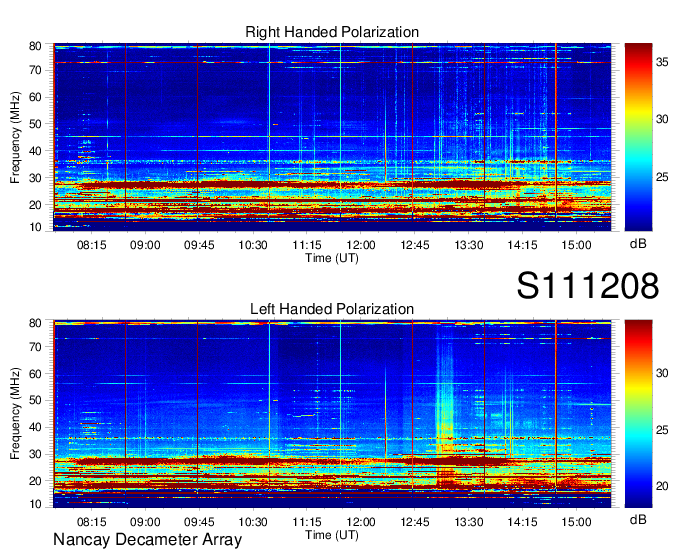
Task: Click dB label under left-handed colorbar
Action: 638,519
